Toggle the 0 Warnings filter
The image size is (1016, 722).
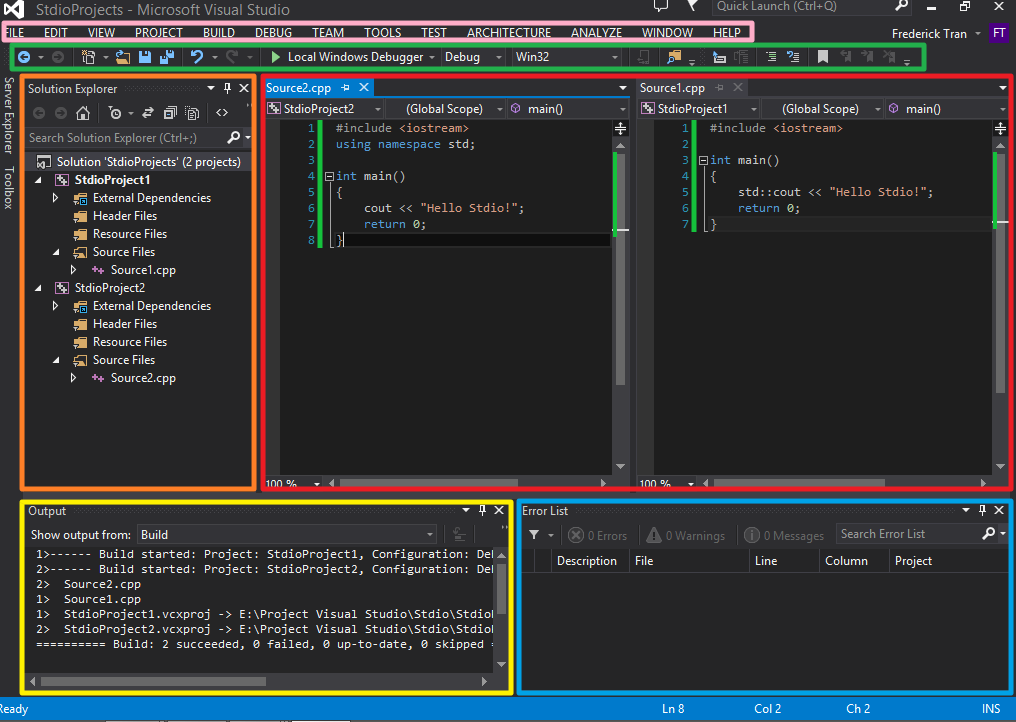pyautogui.click(x=686, y=535)
